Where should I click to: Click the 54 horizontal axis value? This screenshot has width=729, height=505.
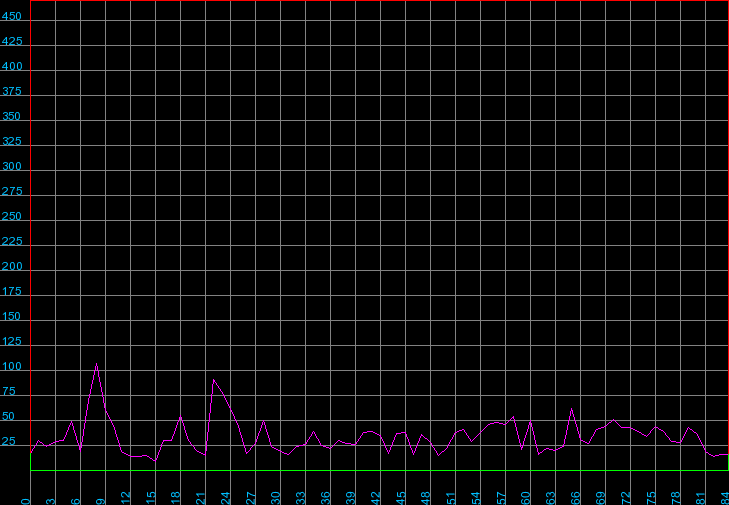coord(476,498)
